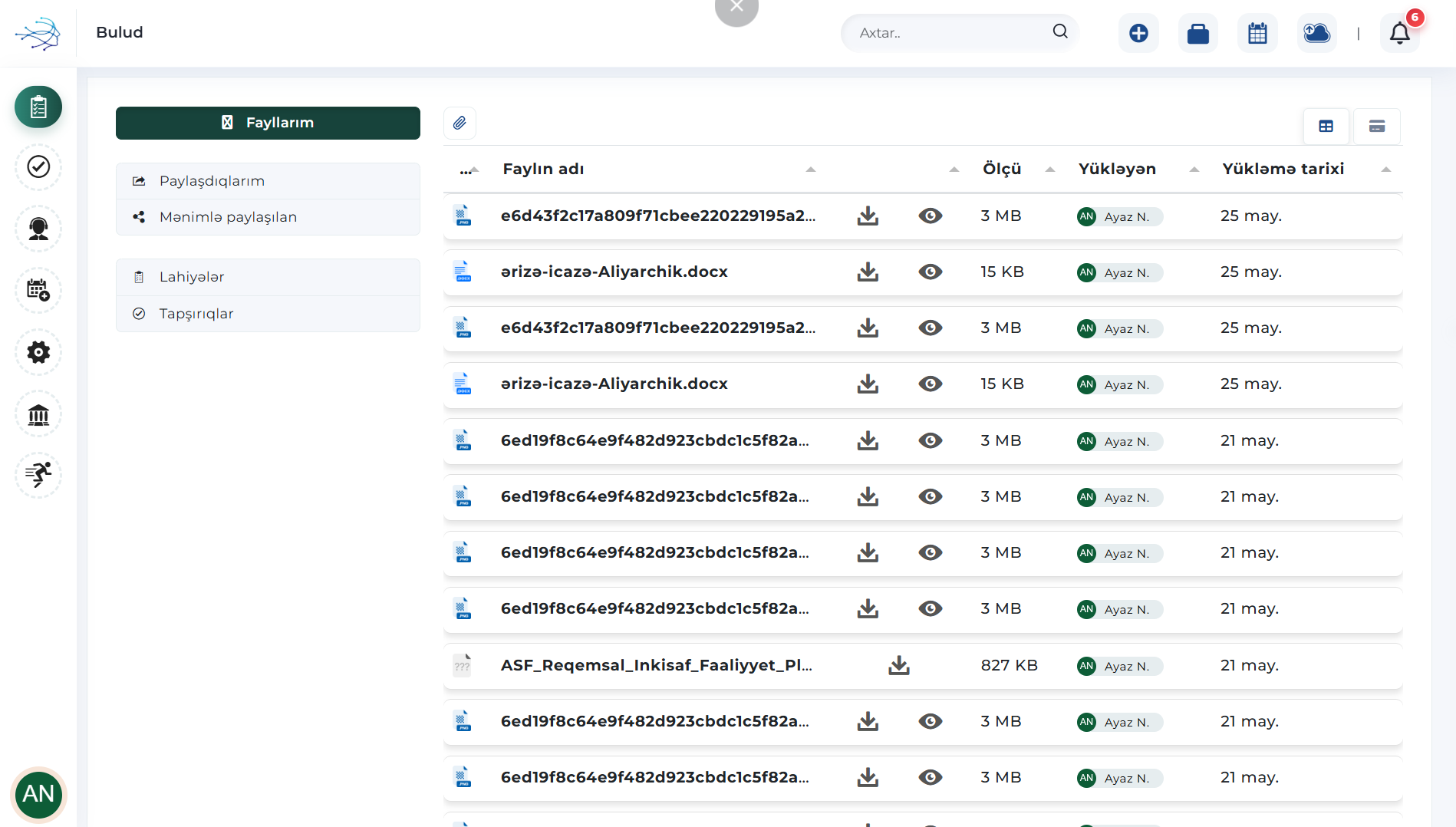Image resolution: width=1456 pixels, height=827 pixels.
Task: Click the Yükləyən column header
Action: pos(1117,169)
